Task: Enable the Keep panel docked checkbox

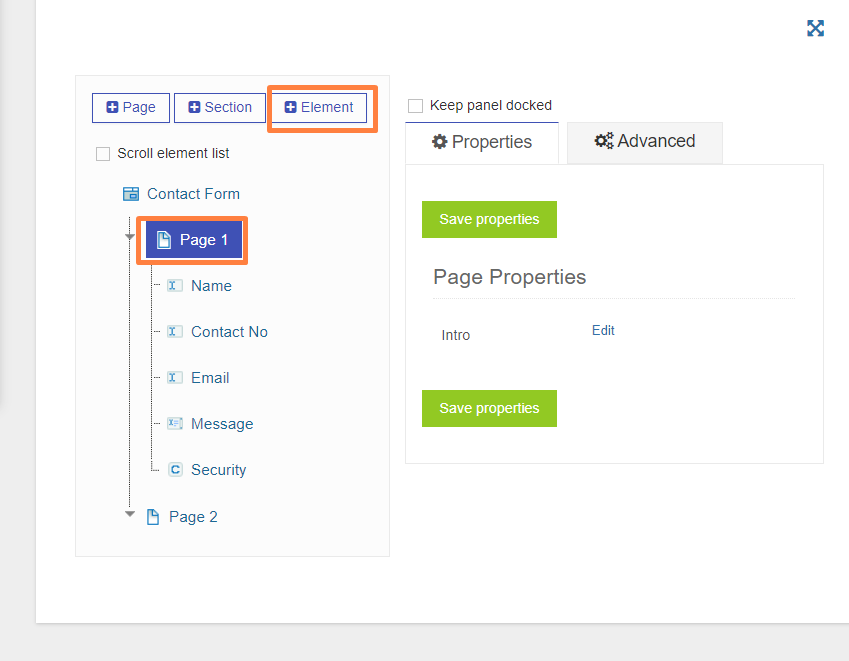Action: pyautogui.click(x=415, y=106)
